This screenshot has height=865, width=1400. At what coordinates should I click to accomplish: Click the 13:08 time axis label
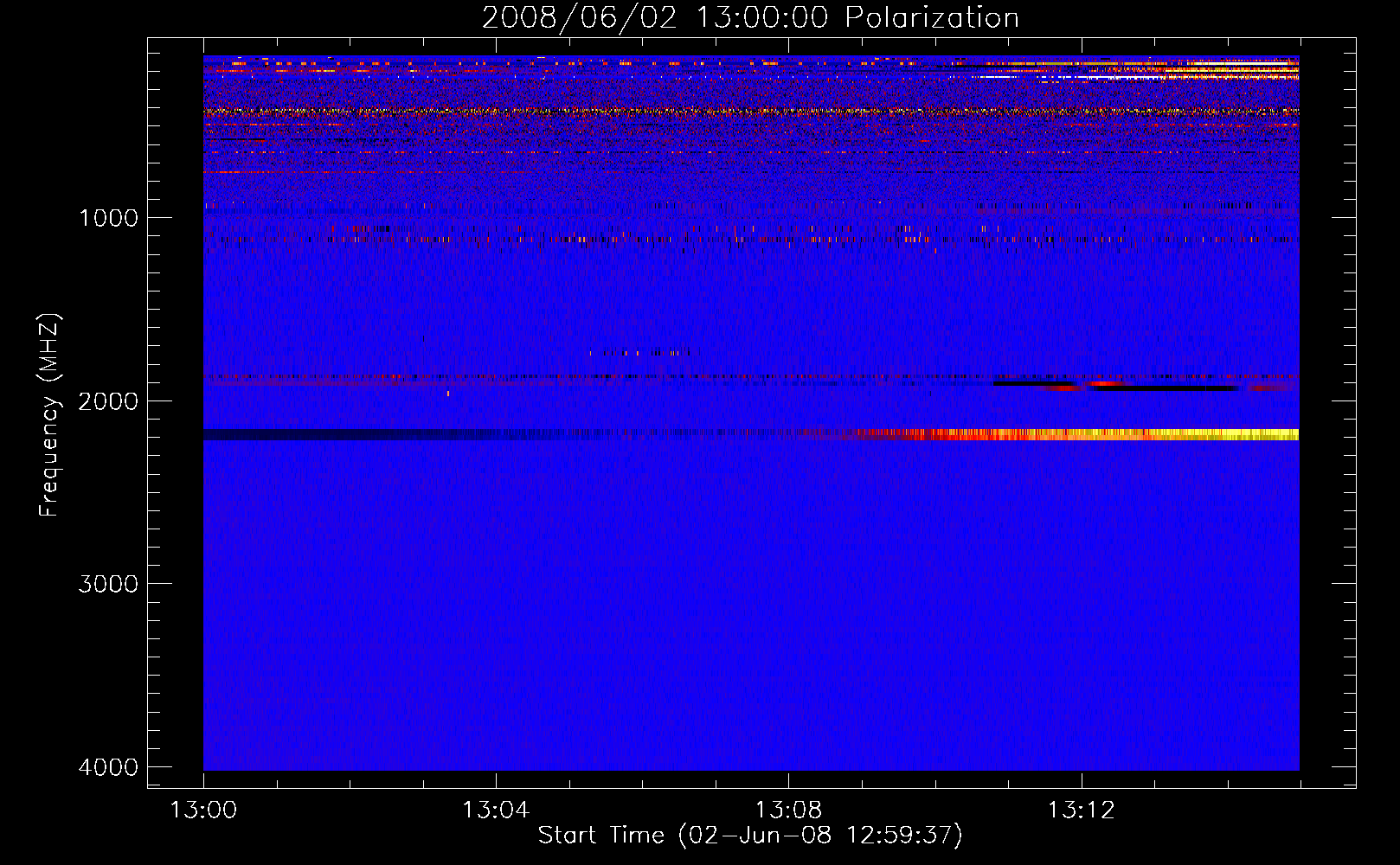[788, 811]
